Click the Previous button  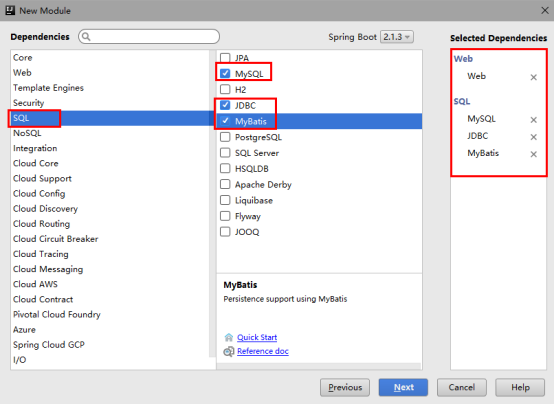tap(345, 387)
